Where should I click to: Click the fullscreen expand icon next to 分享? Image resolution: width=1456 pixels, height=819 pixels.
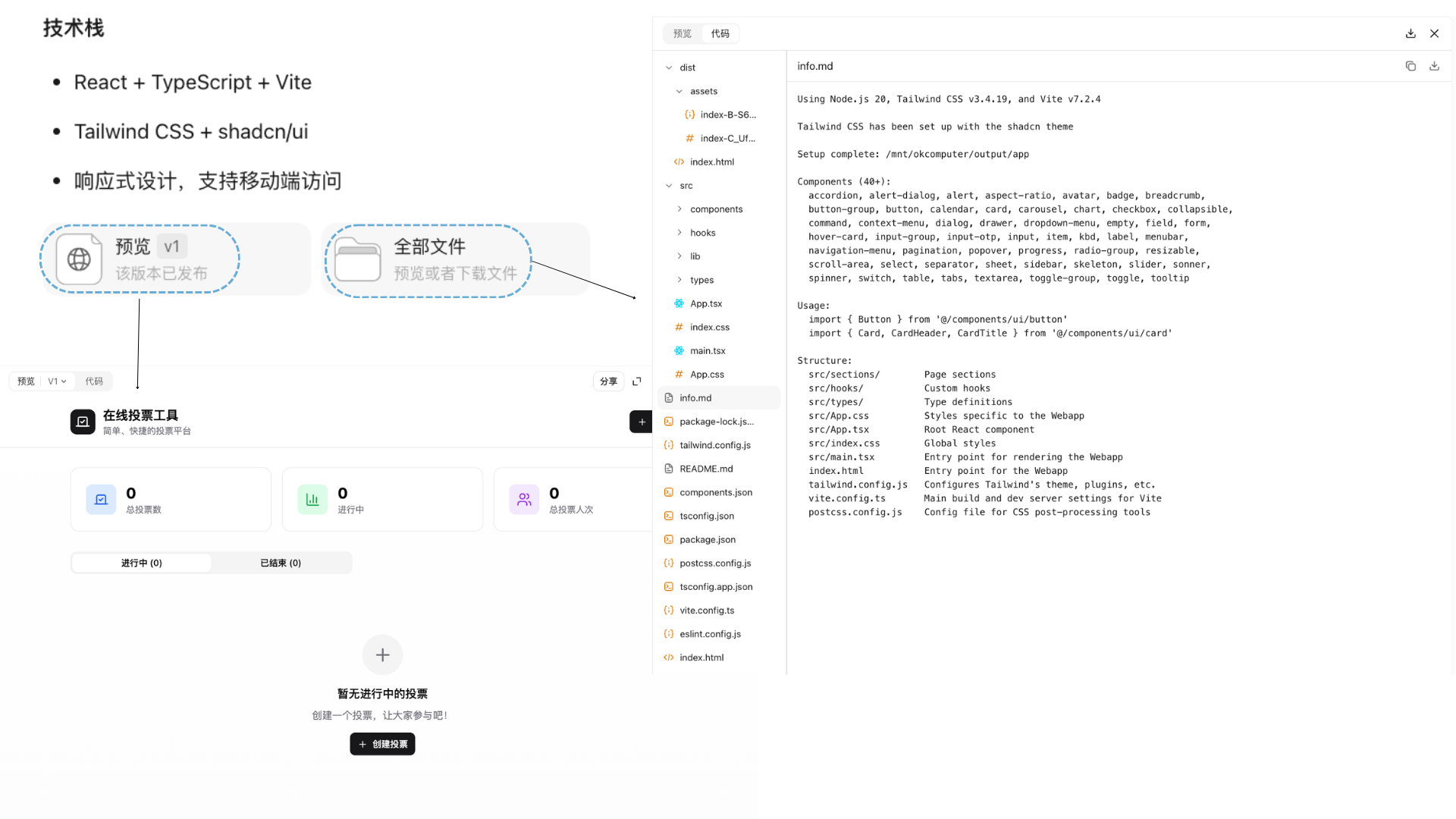pos(637,381)
